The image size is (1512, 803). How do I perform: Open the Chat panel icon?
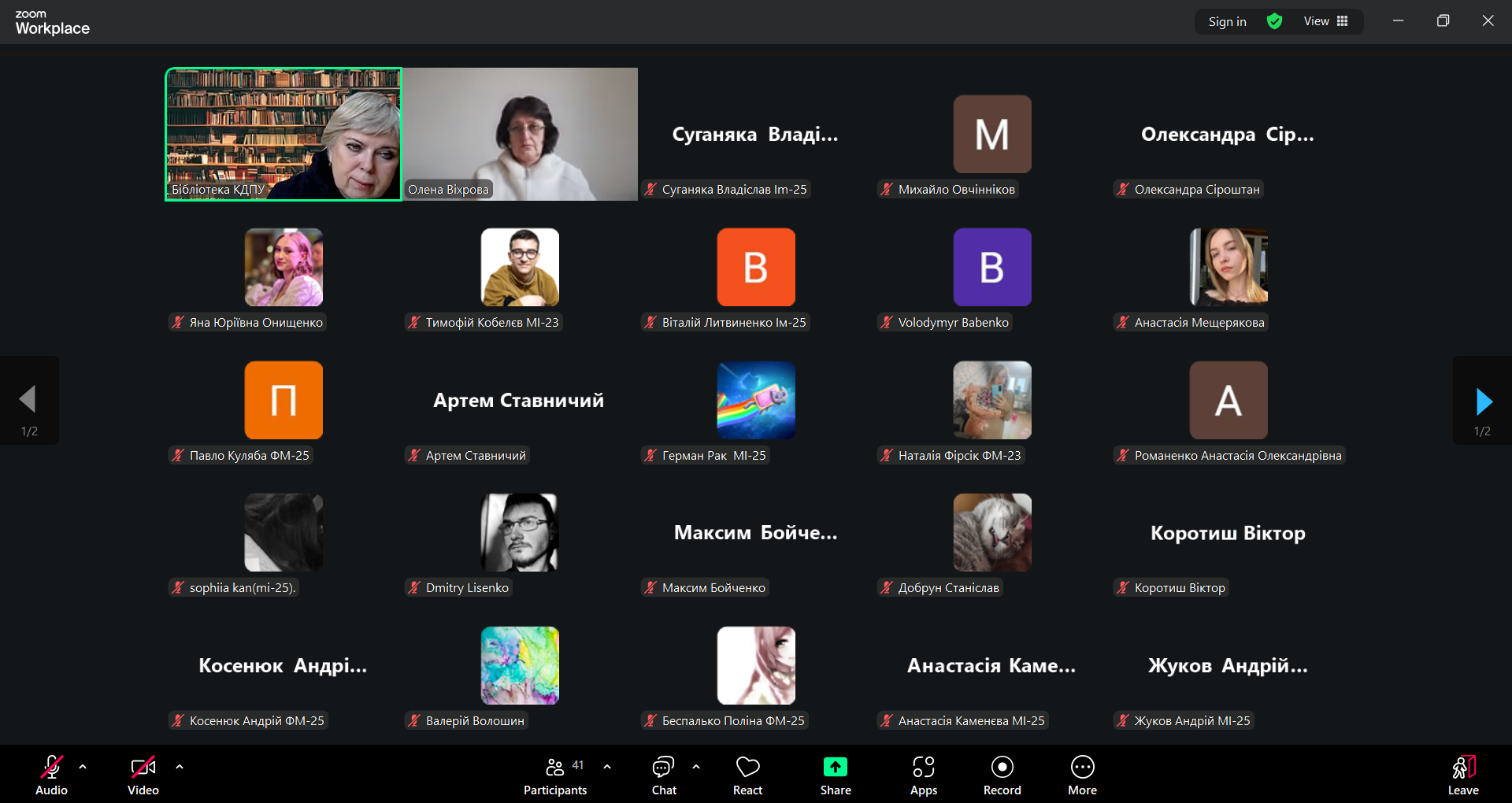(663, 767)
